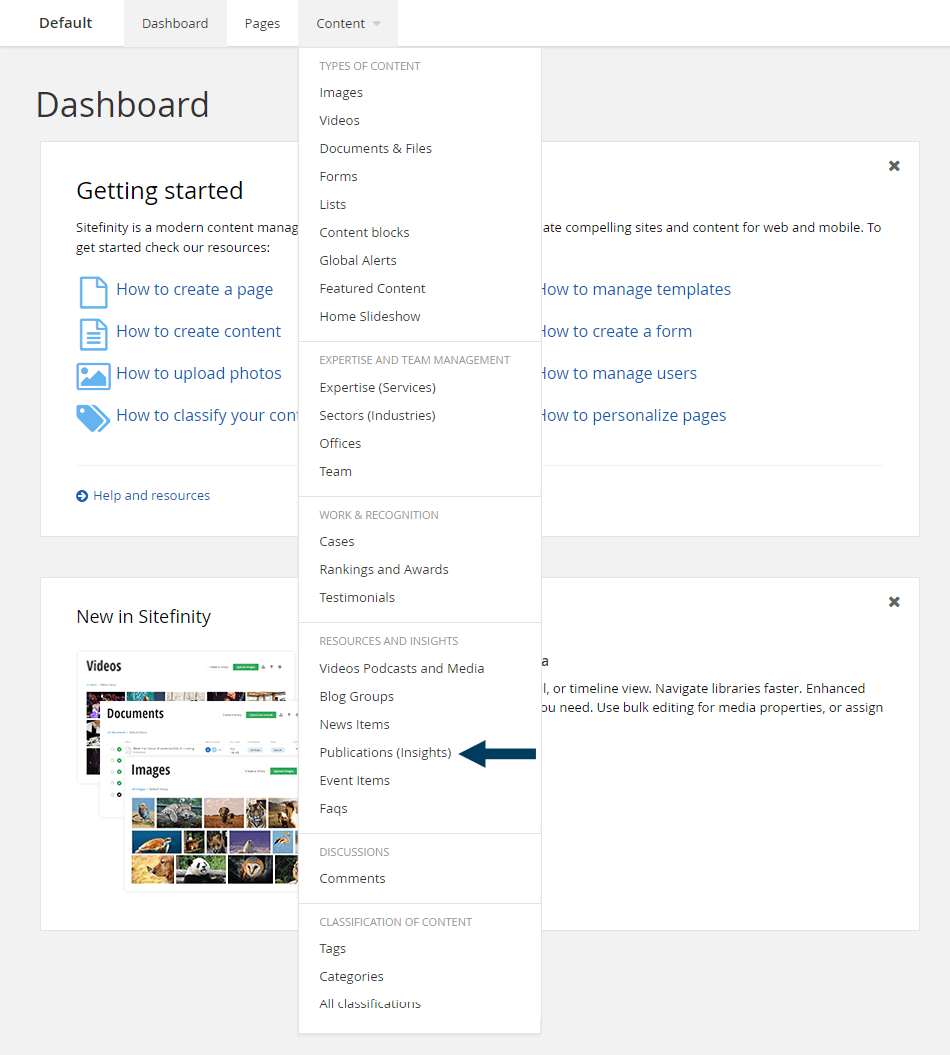Image resolution: width=950 pixels, height=1055 pixels.
Task: Click the Dashboard page heading
Action: point(122,105)
